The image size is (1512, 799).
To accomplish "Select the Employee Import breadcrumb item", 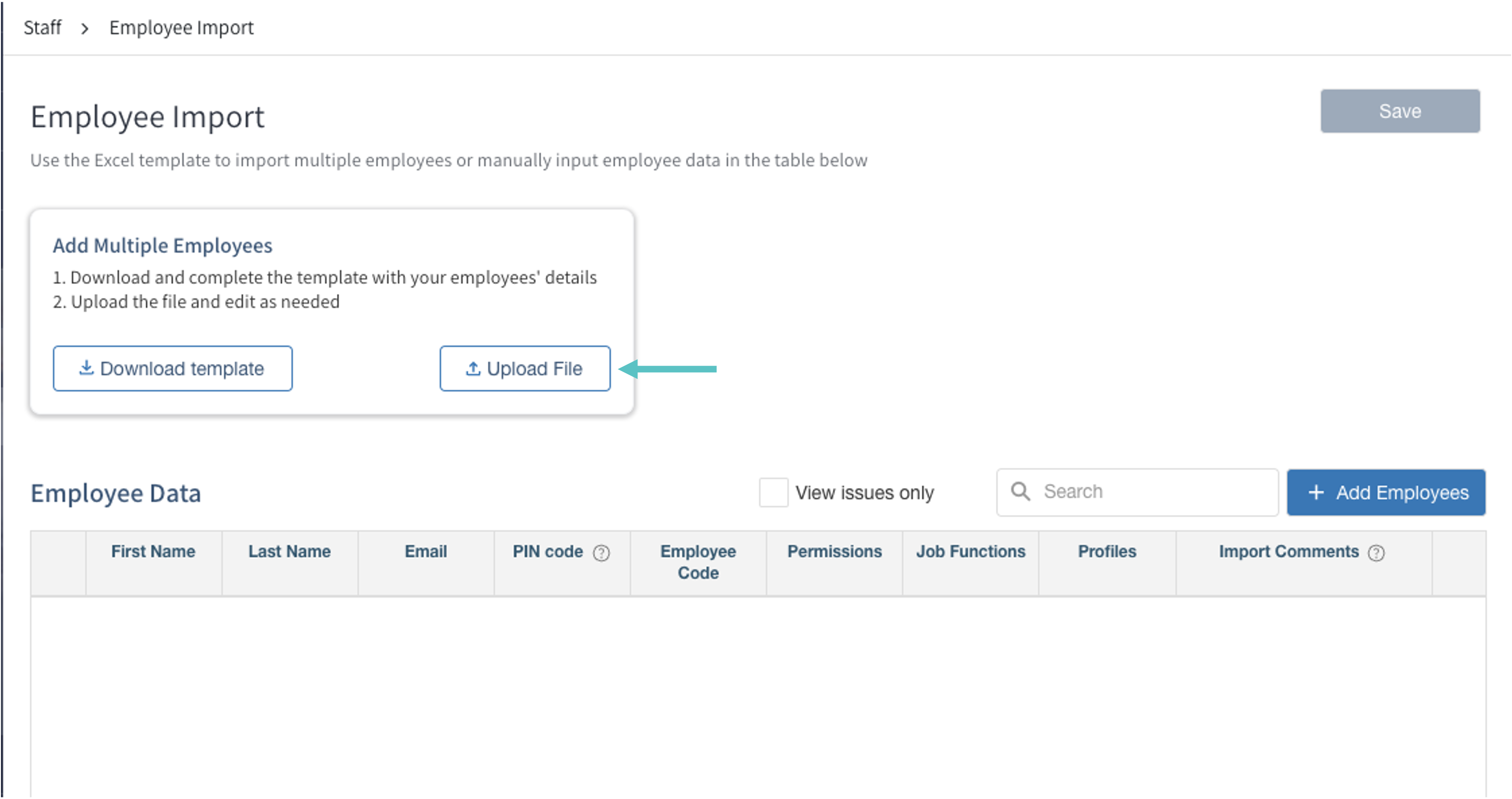I will (x=181, y=27).
